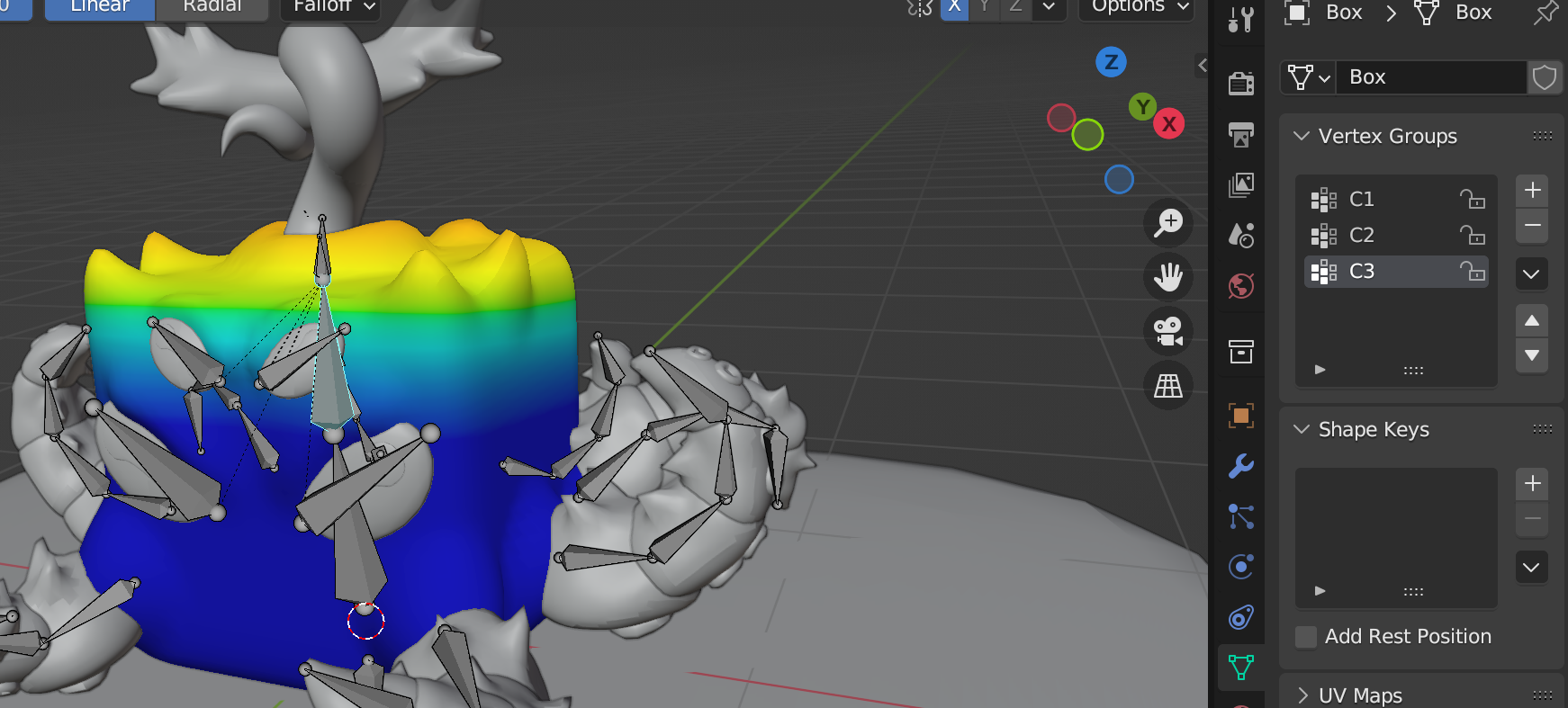The height and width of the screenshot is (708, 1568).
Task: Click the viewport zoom magnifier icon
Action: coord(1168,222)
